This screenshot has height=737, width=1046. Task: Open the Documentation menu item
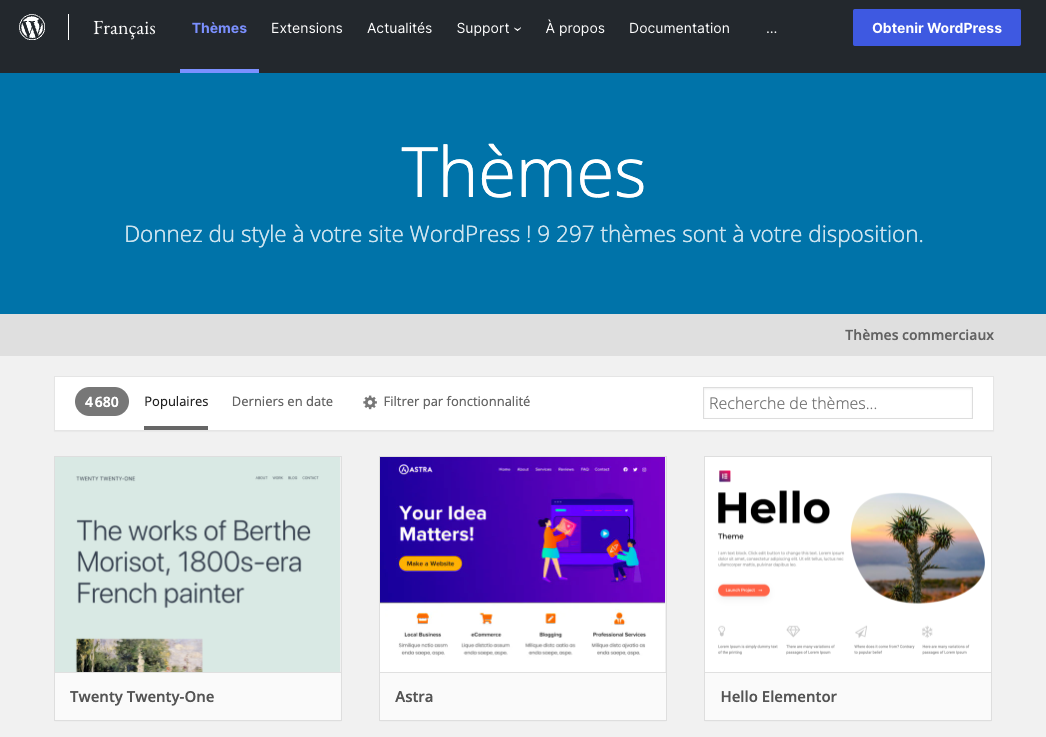click(x=679, y=28)
